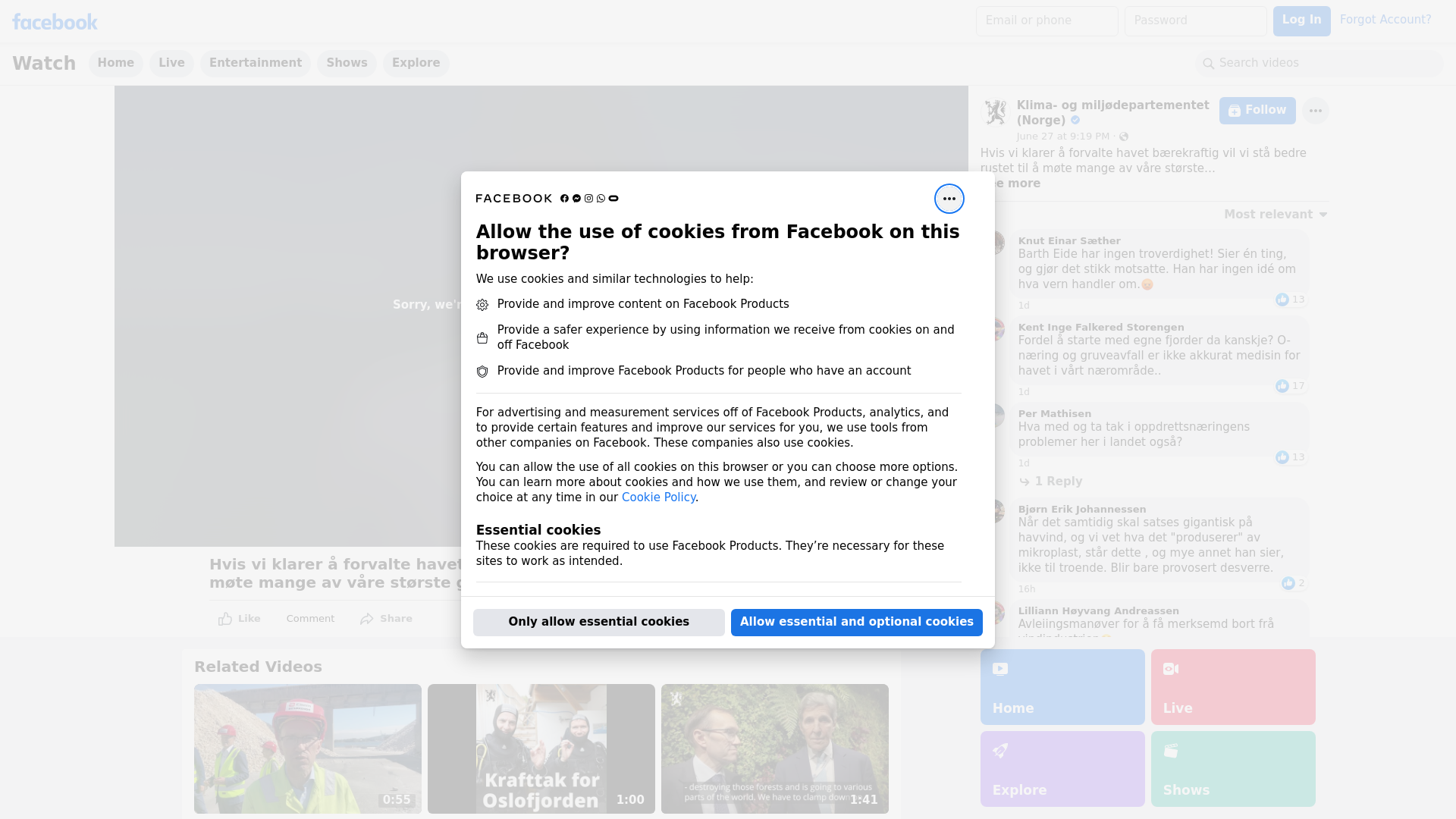Screen dimensions: 1456x819
Task: View 17 likes on Kent Inge's comment
Action: pos(1290,386)
